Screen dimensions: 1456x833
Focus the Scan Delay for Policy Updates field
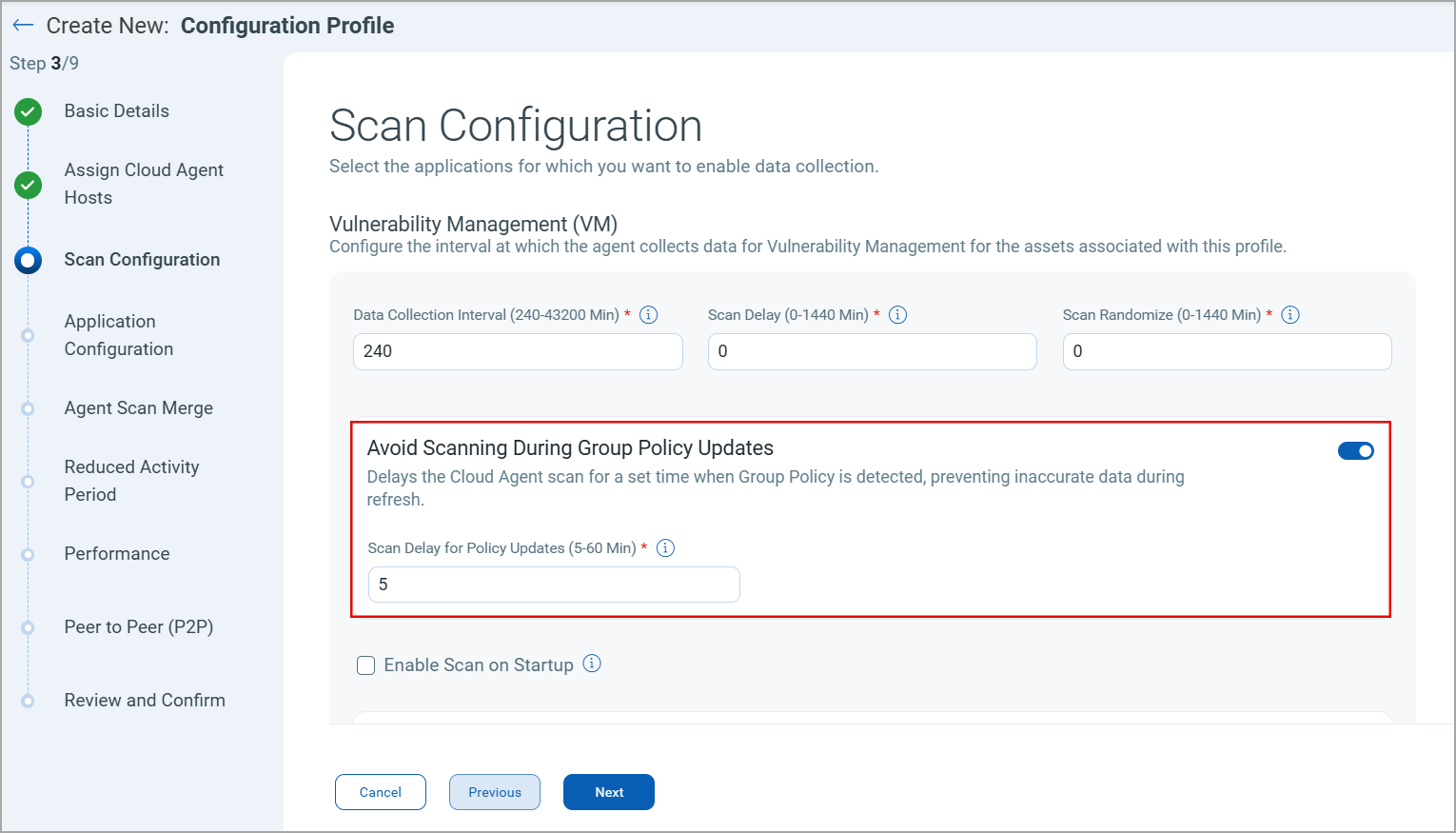click(x=554, y=585)
